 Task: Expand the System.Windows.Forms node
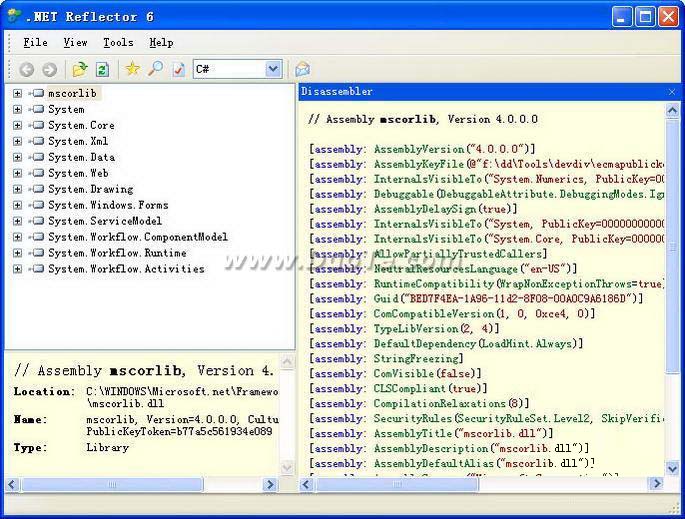pos(18,205)
